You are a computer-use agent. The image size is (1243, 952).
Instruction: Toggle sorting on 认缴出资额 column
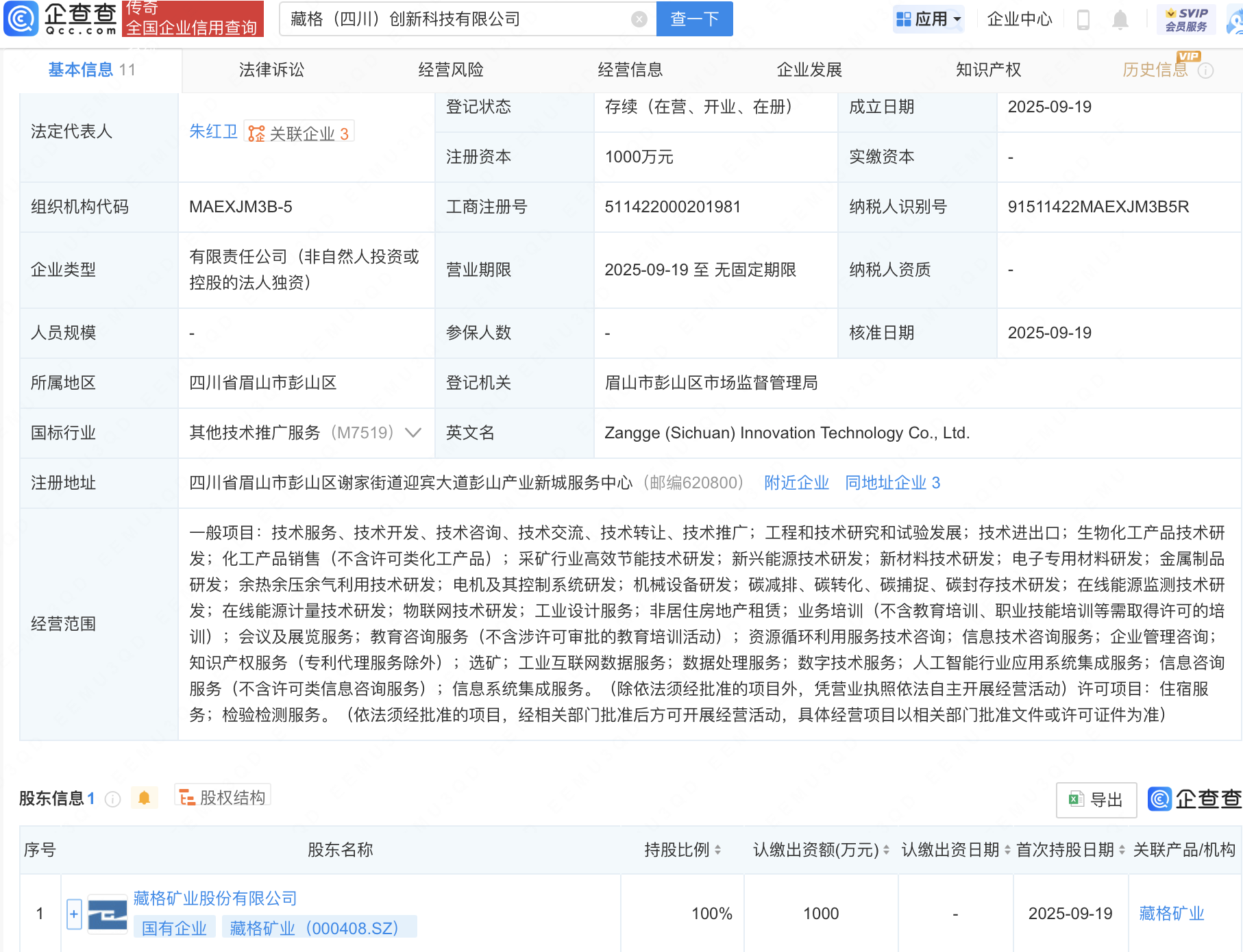point(887,850)
